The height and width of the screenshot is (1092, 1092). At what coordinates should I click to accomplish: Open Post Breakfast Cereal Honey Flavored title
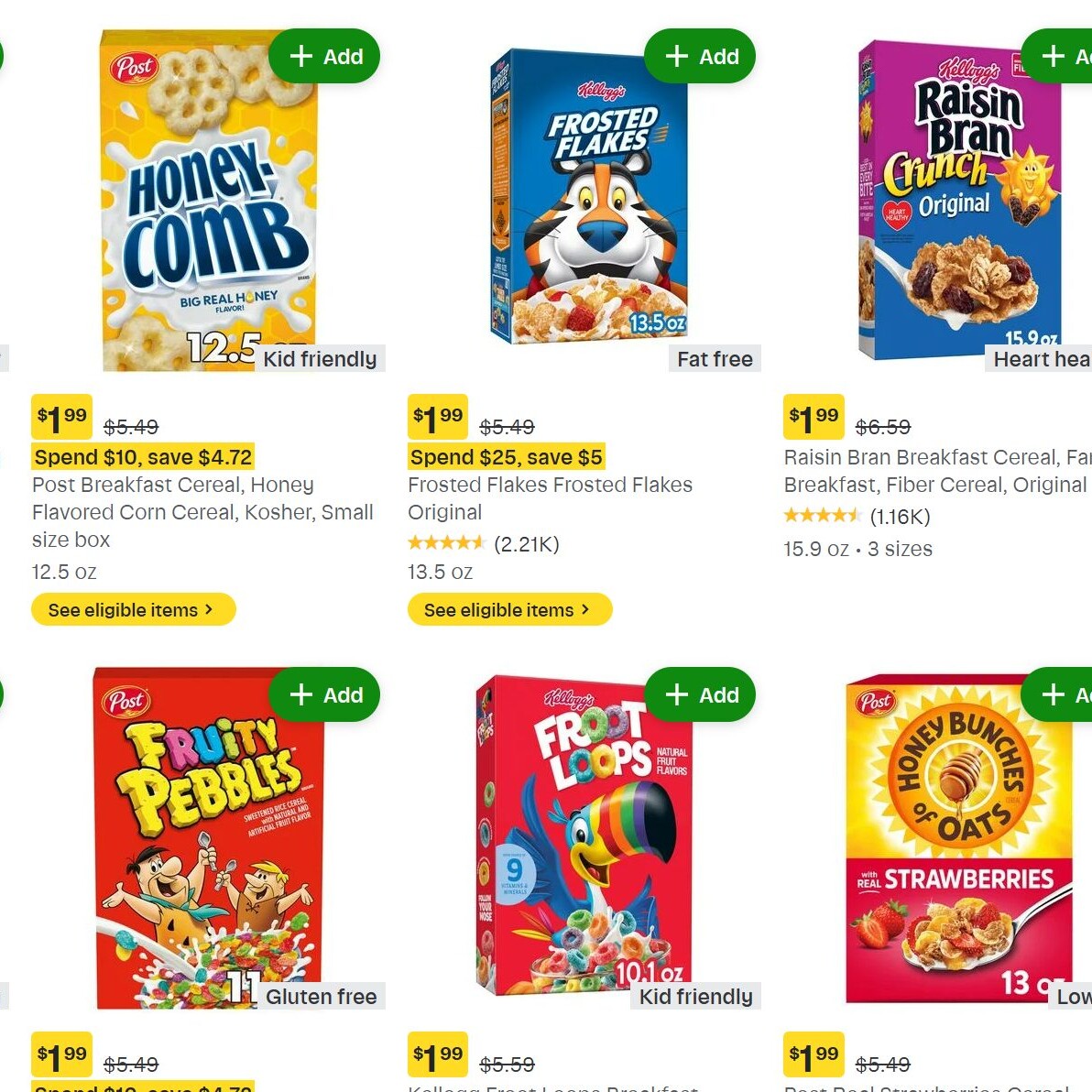point(202,511)
